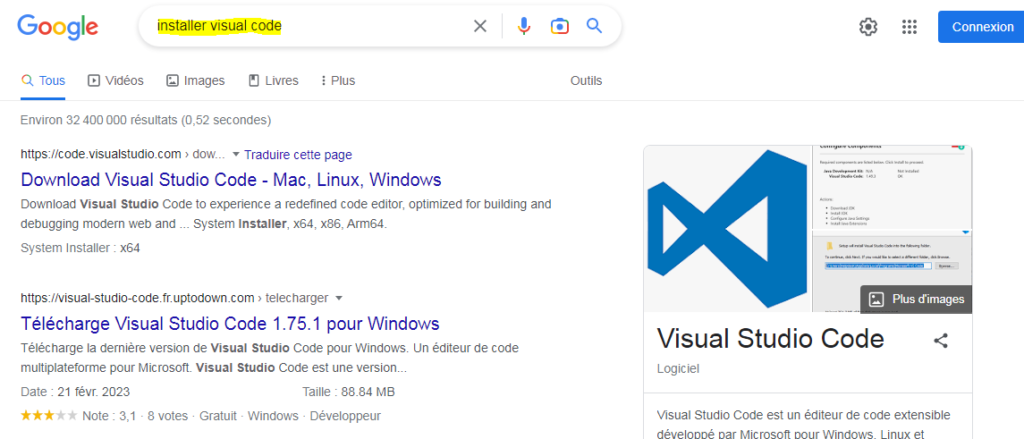Sign in with Connexion button
The image size is (1024, 439).
[x=982, y=27]
